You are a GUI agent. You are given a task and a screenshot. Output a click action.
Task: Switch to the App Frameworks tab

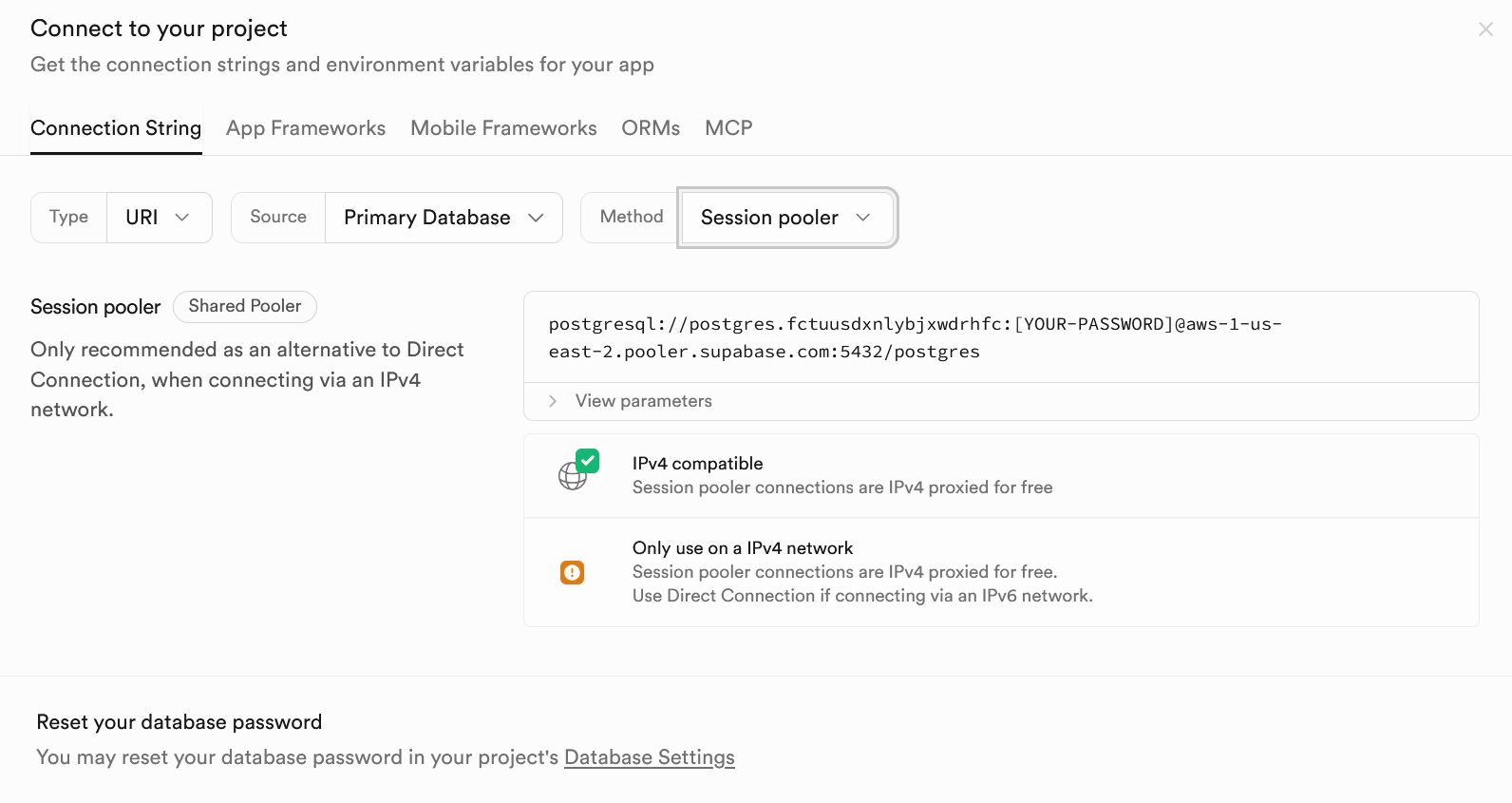click(305, 128)
